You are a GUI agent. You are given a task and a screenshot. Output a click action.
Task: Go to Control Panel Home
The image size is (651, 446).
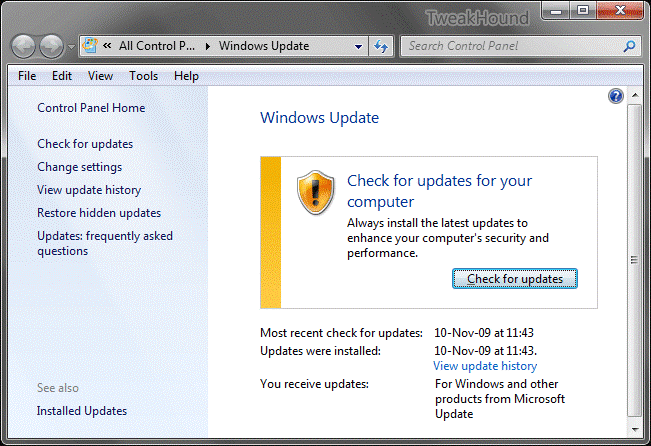[x=91, y=108]
